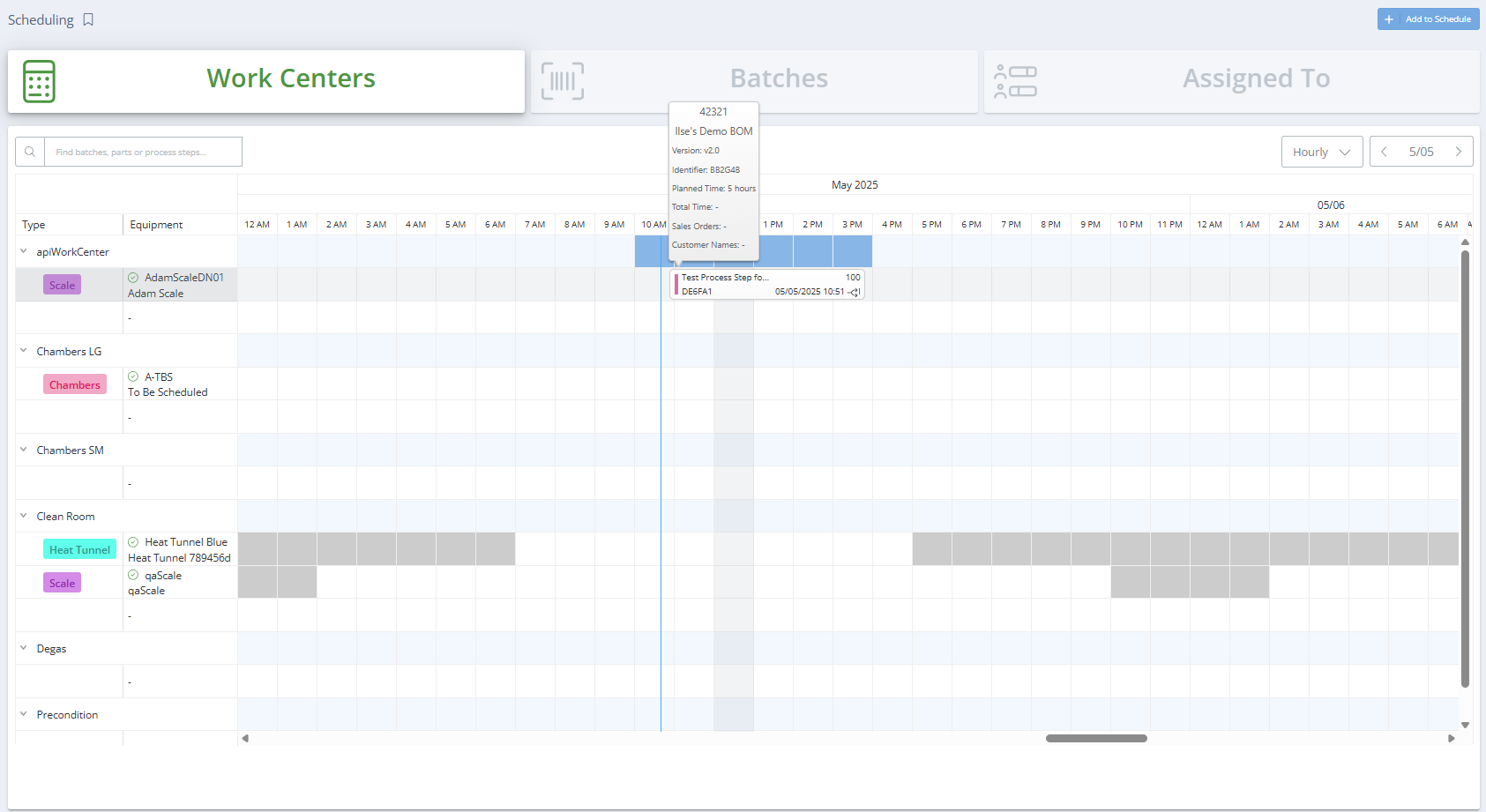The image size is (1486, 812).
Task: Click the pink Chambers tag
Action: pos(75,384)
